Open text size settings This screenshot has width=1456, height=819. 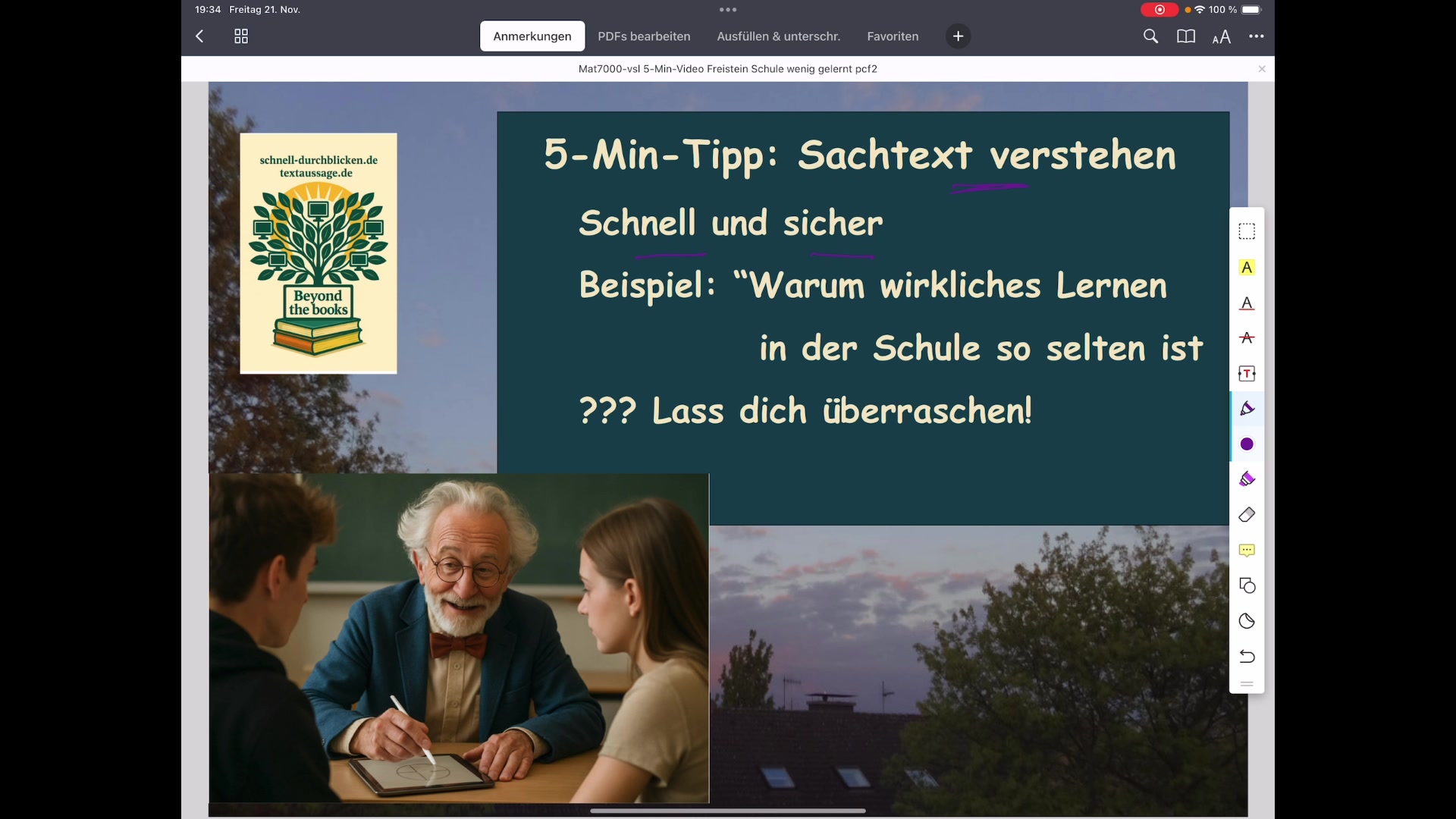(1222, 36)
